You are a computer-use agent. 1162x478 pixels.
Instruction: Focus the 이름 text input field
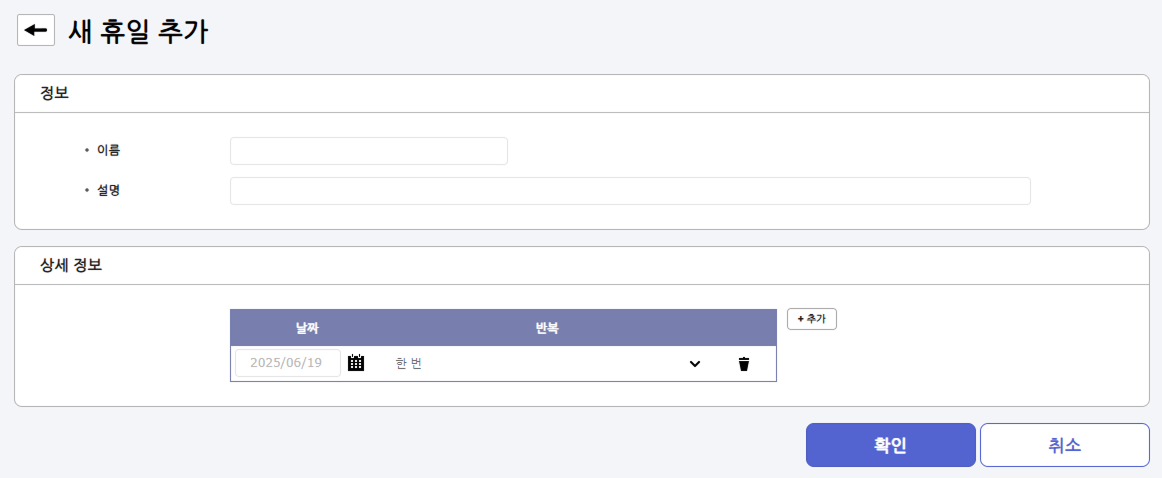point(368,151)
